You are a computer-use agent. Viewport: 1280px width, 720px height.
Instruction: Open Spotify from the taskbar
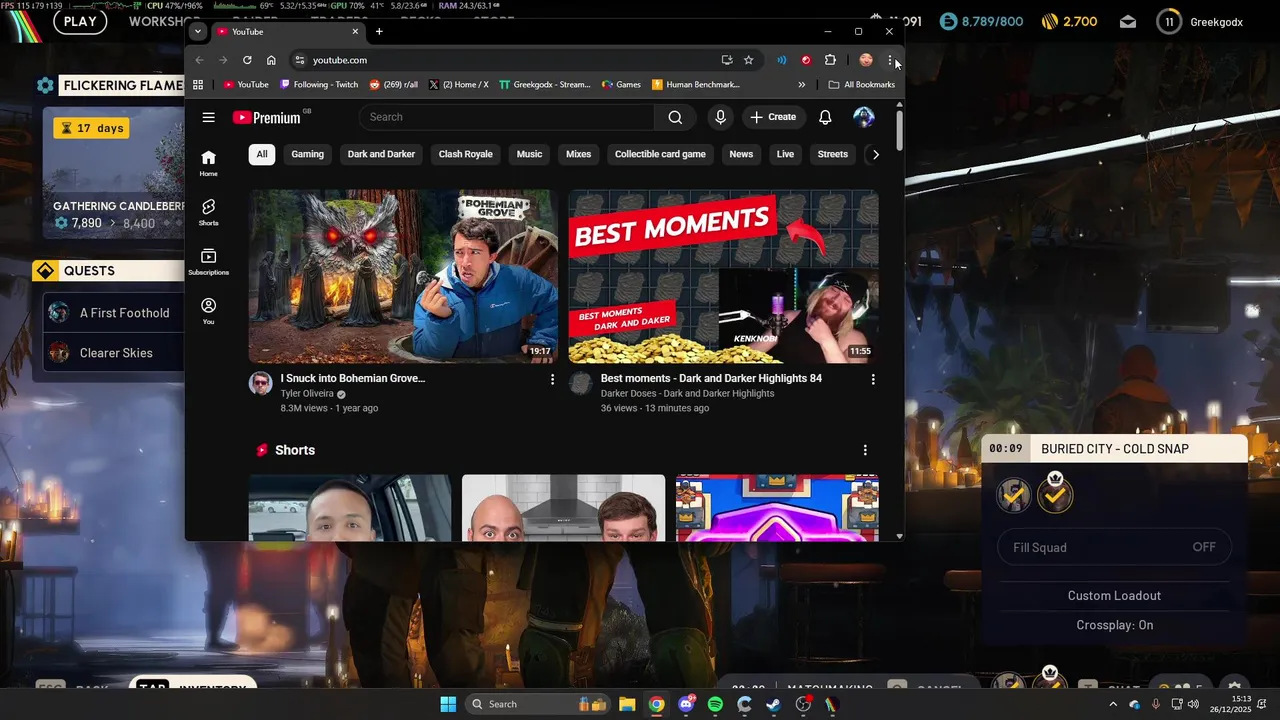click(x=715, y=704)
